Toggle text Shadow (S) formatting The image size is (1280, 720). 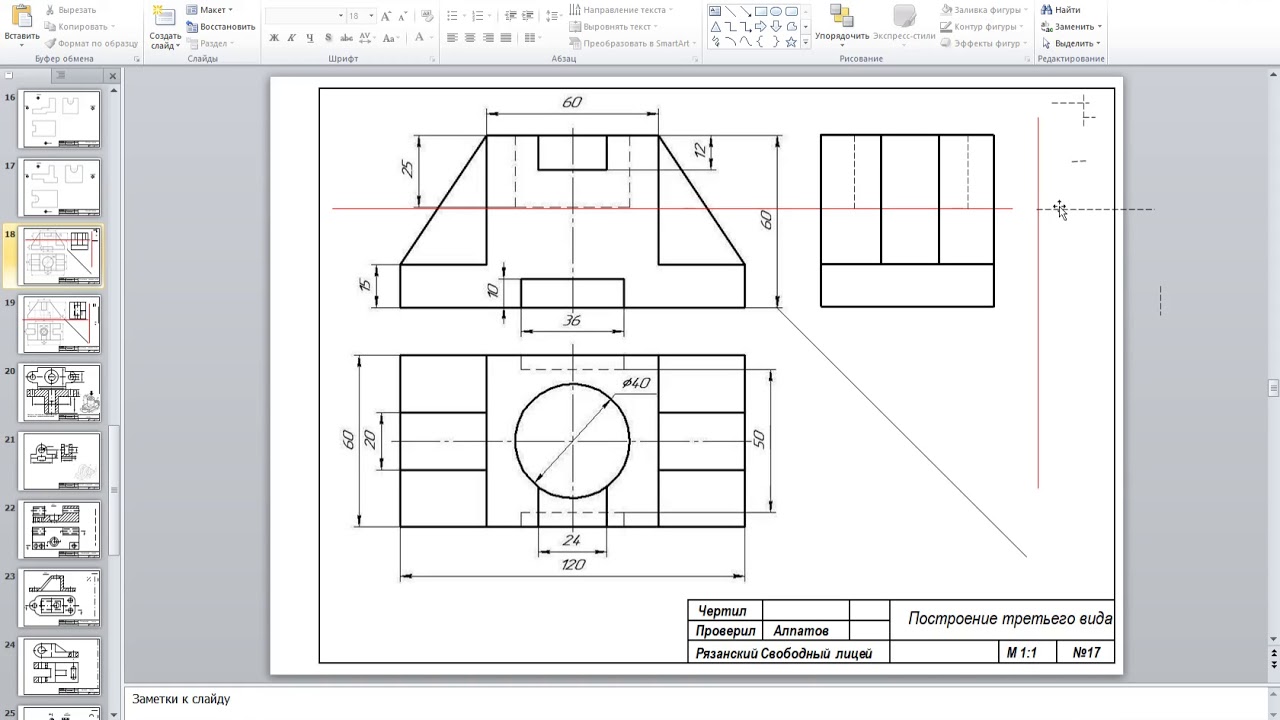click(x=328, y=38)
